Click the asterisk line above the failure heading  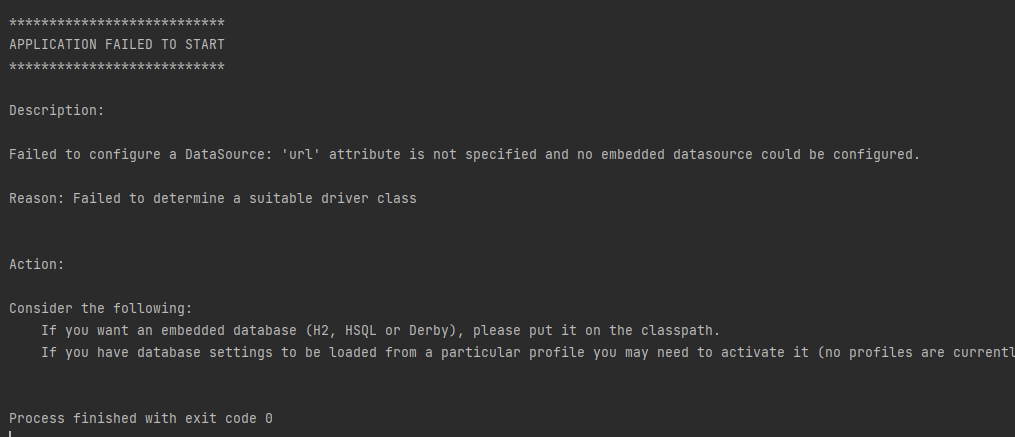pos(117,22)
